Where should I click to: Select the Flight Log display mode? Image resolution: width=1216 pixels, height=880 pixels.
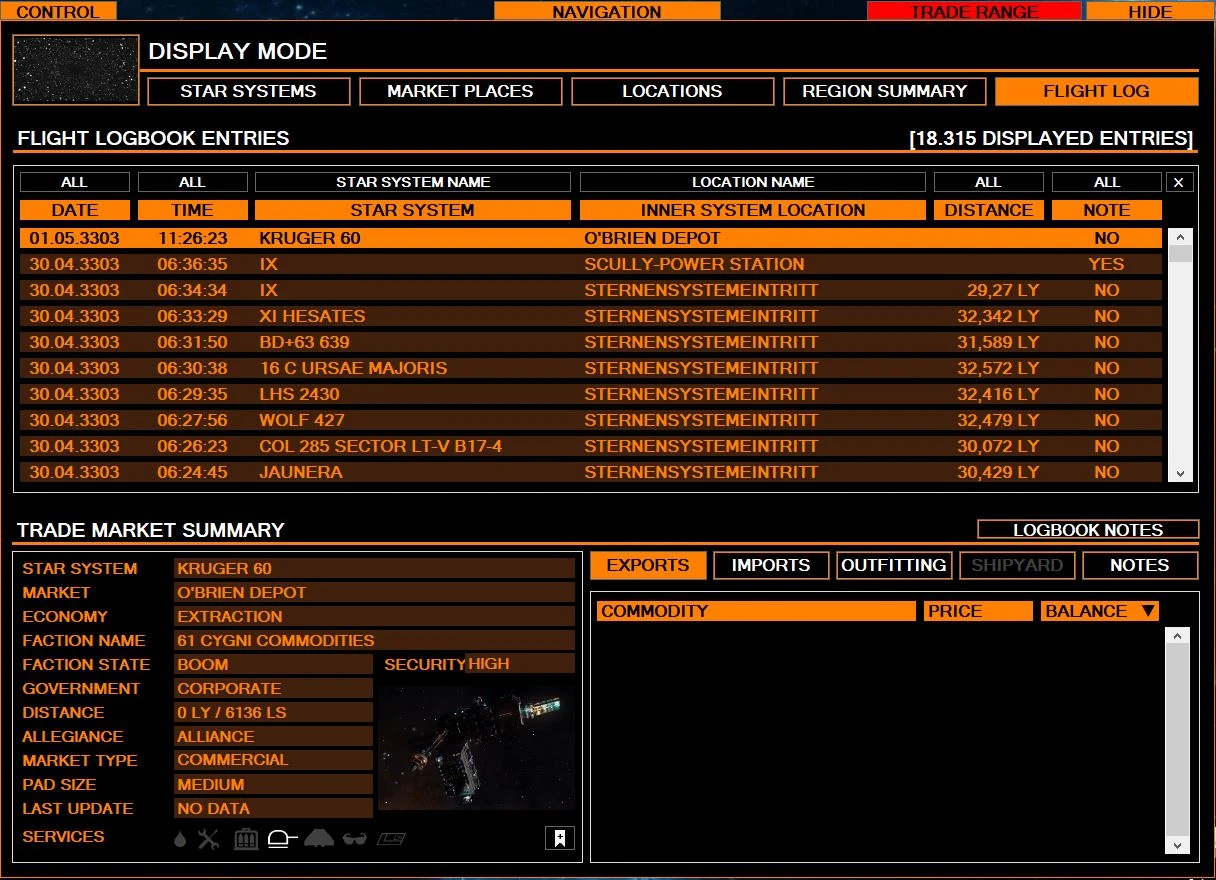pyautogui.click(x=1097, y=91)
